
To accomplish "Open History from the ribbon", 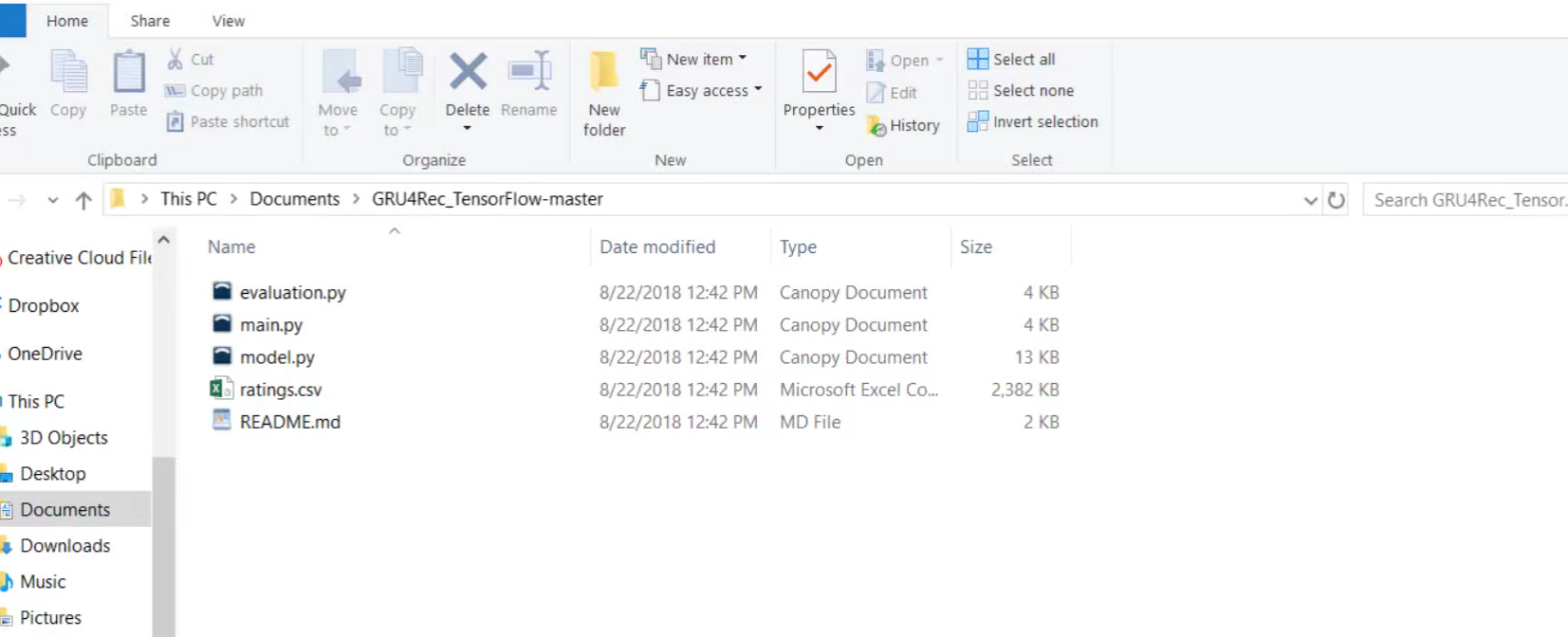I will [x=903, y=125].
